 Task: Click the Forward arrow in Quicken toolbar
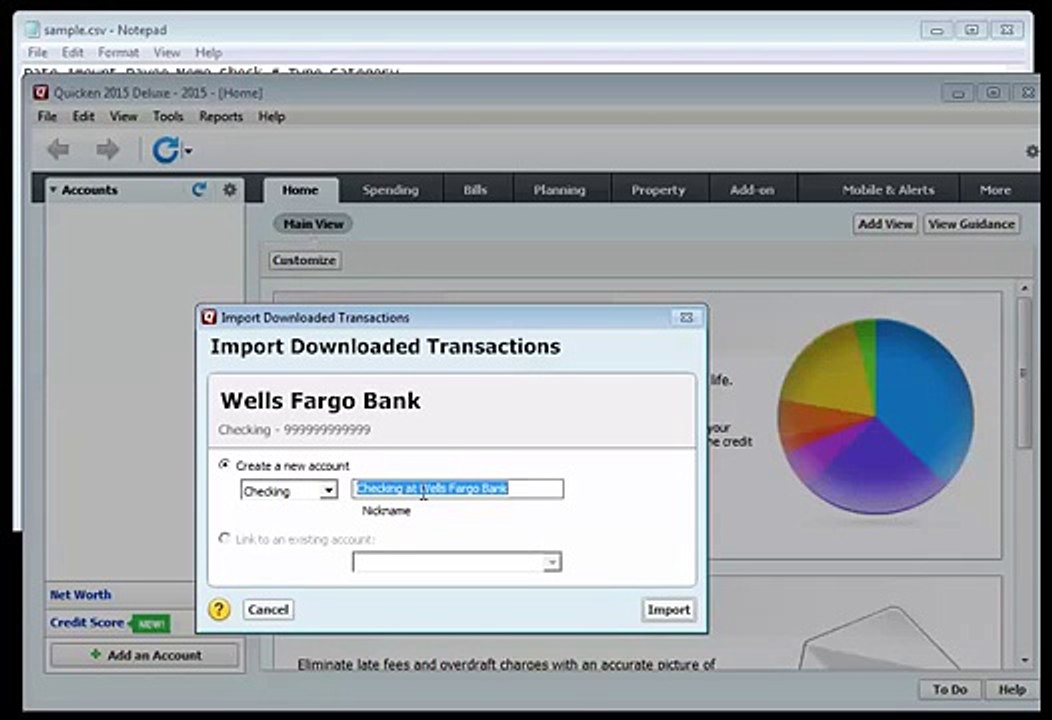tap(107, 149)
